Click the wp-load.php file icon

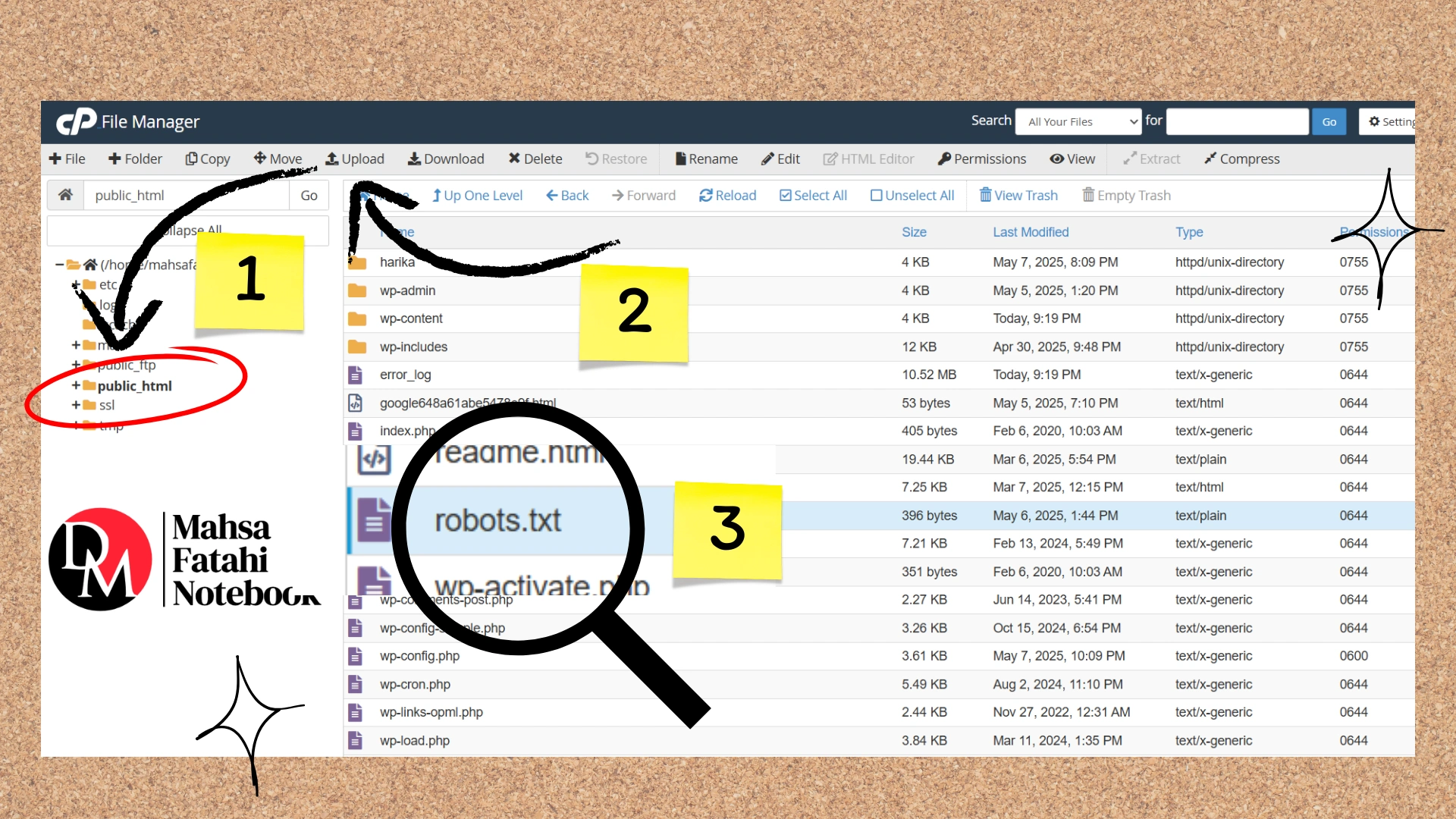[x=355, y=740]
